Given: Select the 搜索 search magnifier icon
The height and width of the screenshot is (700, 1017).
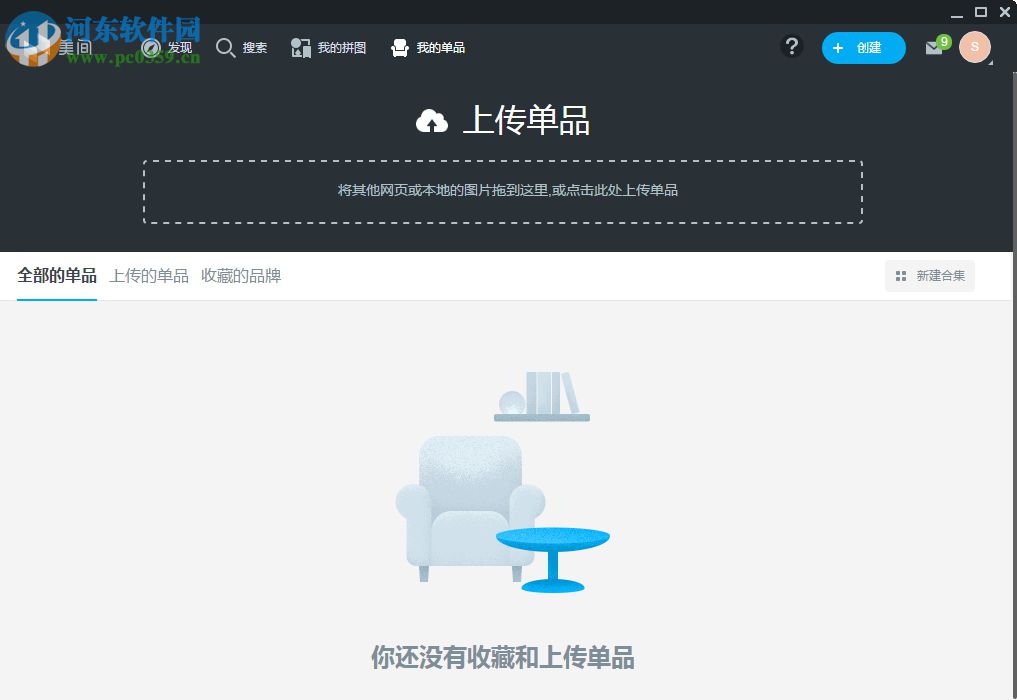Looking at the screenshot, I should (x=227, y=47).
